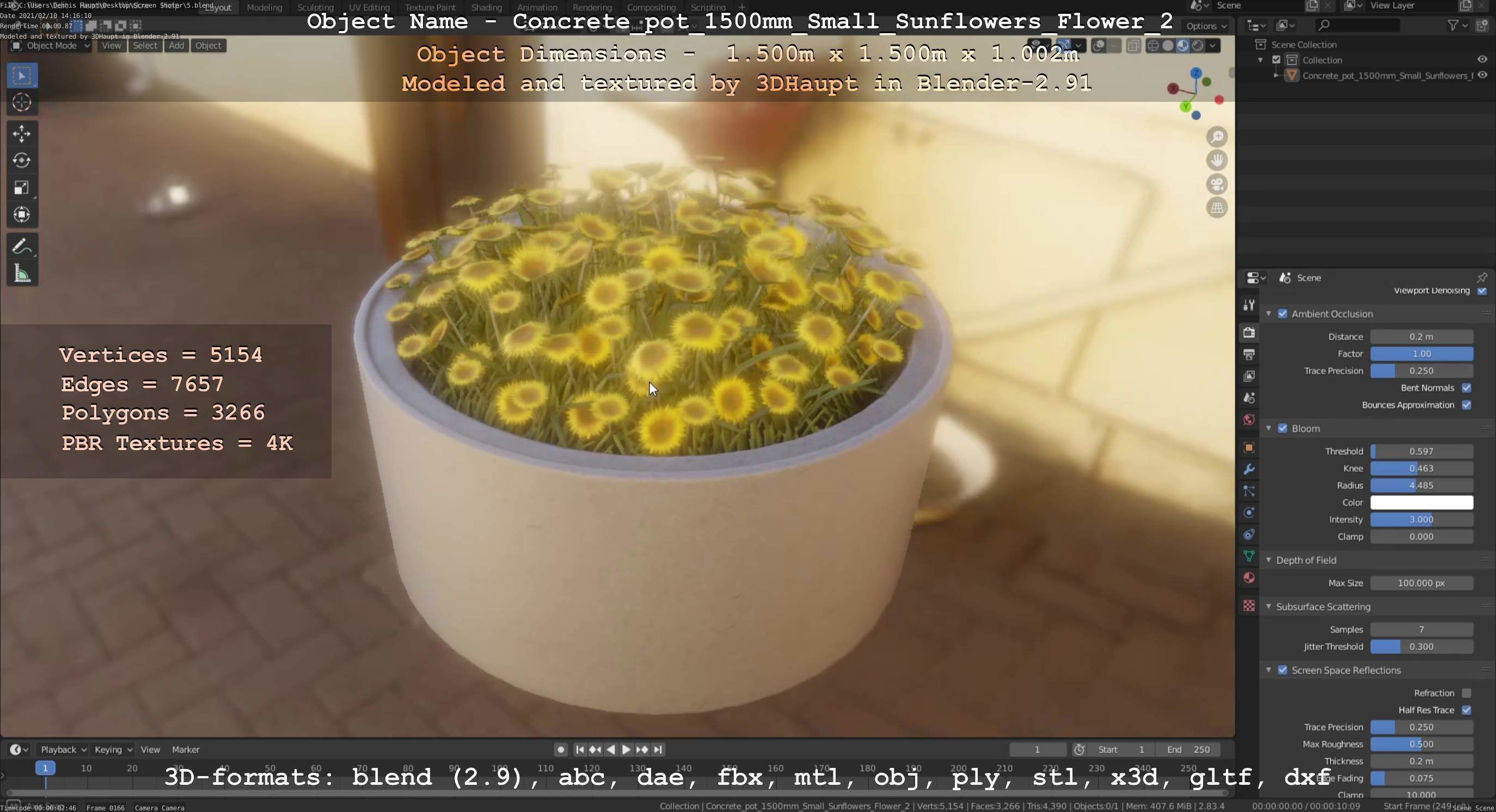Click the pan view hand icon

point(1217,160)
